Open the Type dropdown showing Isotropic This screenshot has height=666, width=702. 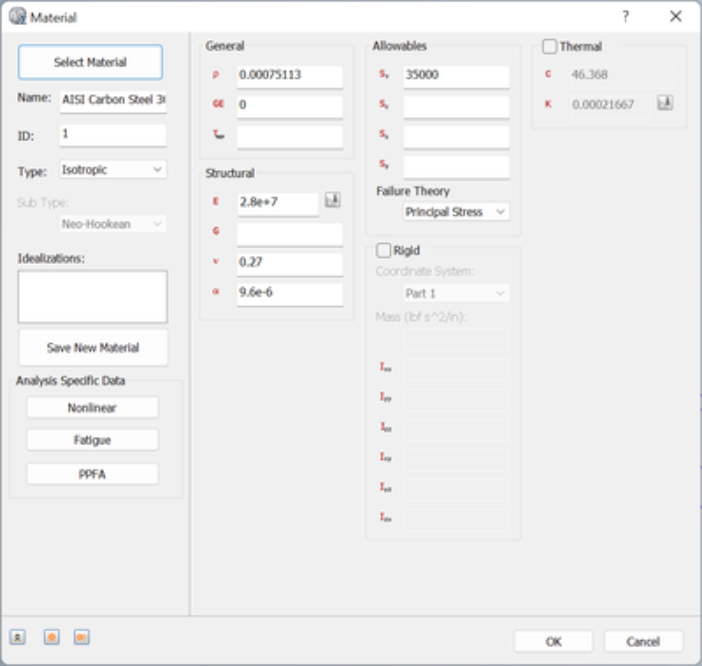[113, 170]
